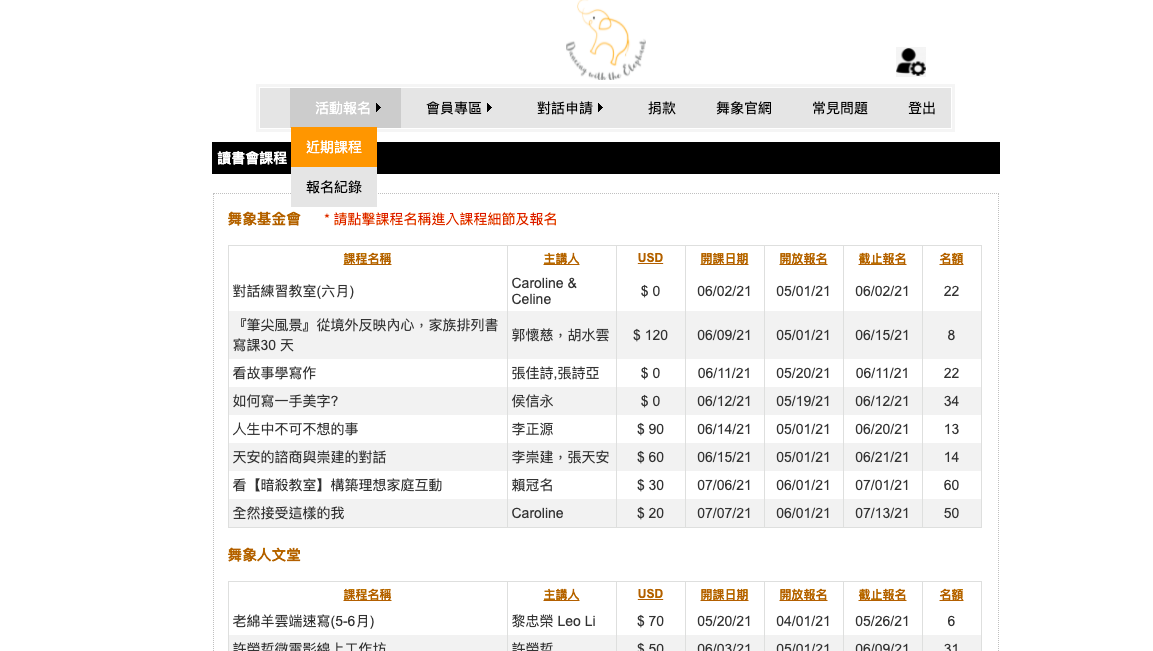This screenshot has height=651, width=1153.
Task: Open course 對話練習教室(六月)
Action: pyautogui.click(x=293, y=291)
